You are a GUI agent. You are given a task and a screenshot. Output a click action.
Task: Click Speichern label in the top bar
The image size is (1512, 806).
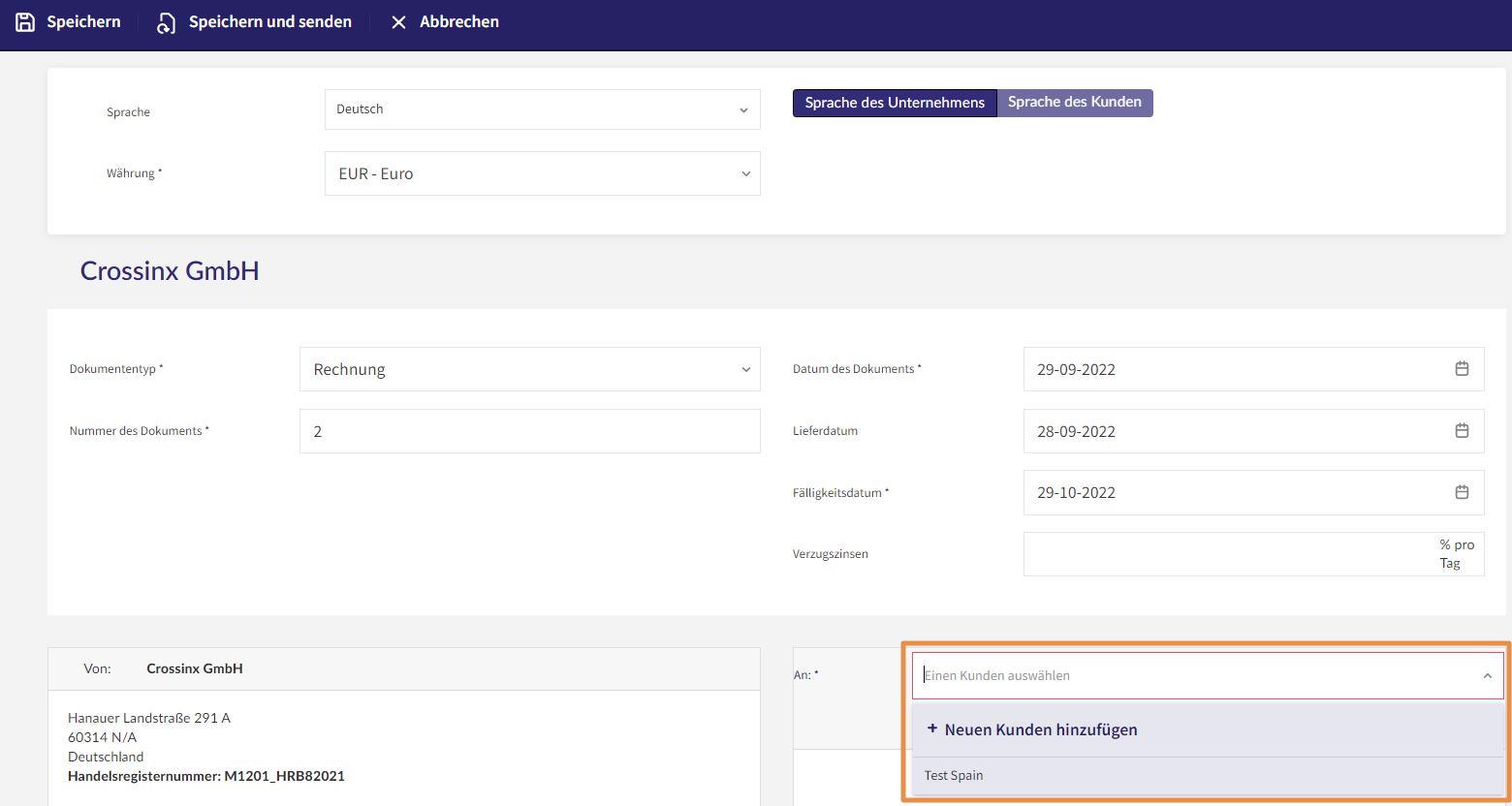tap(84, 22)
